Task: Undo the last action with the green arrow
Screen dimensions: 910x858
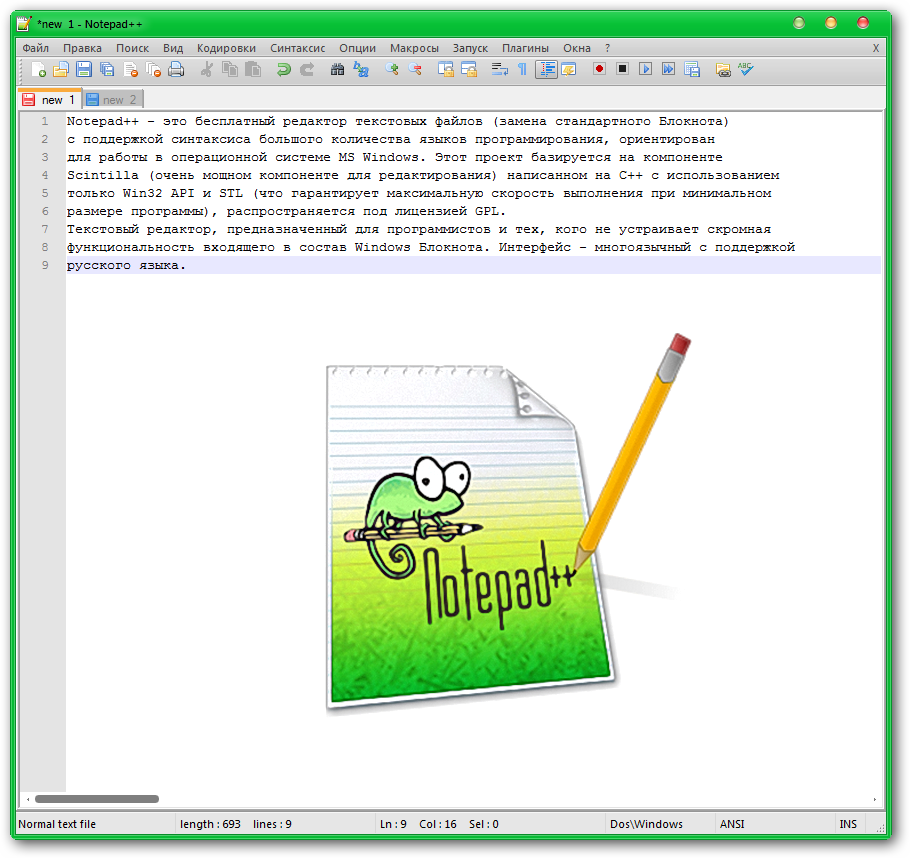Action: pyautogui.click(x=284, y=70)
